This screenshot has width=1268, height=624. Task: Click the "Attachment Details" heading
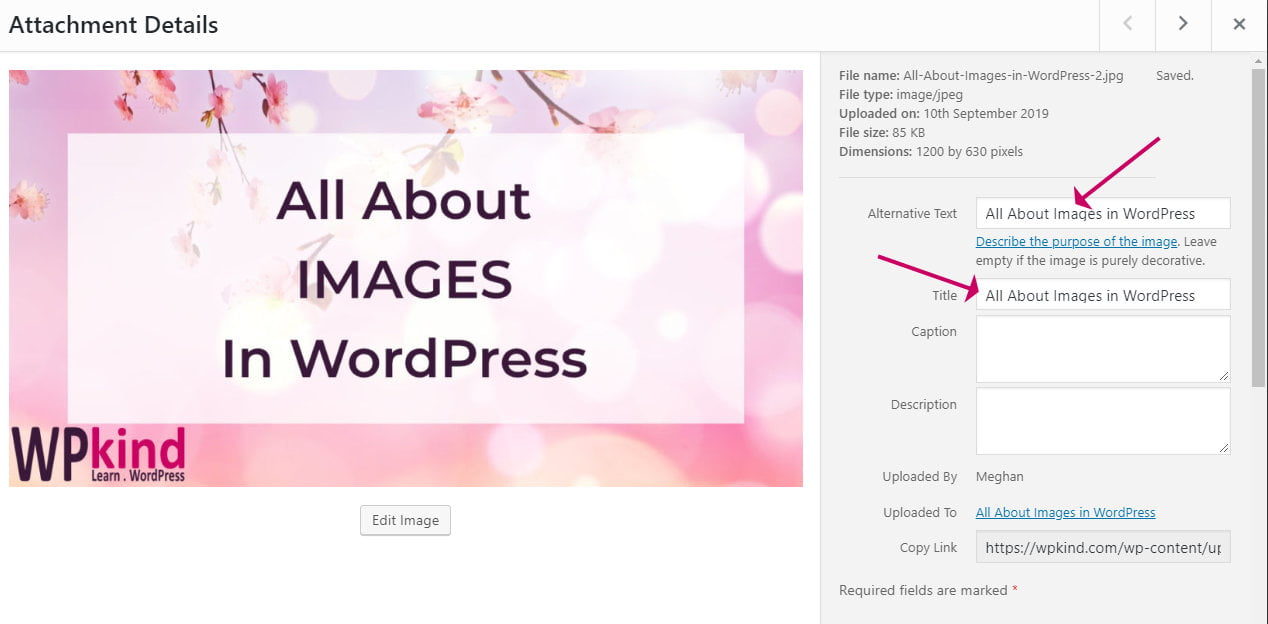(x=113, y=24)
